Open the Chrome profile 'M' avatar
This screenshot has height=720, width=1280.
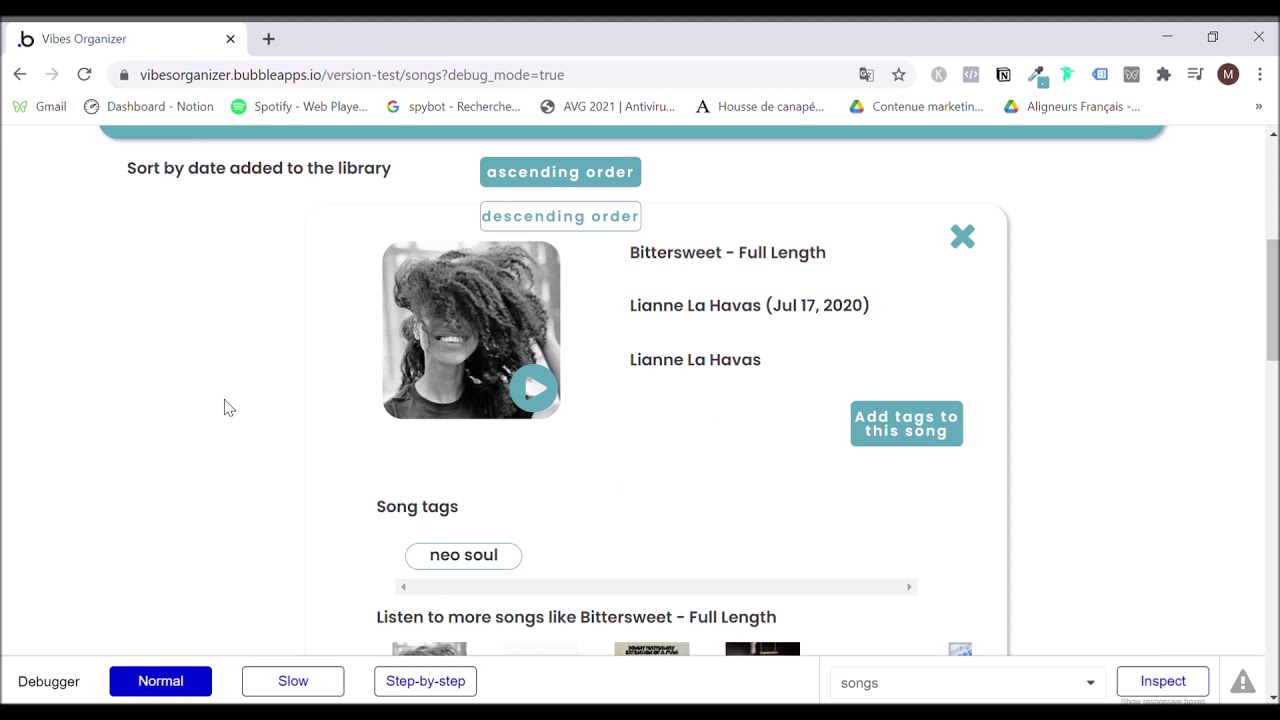coord(1228,75)
